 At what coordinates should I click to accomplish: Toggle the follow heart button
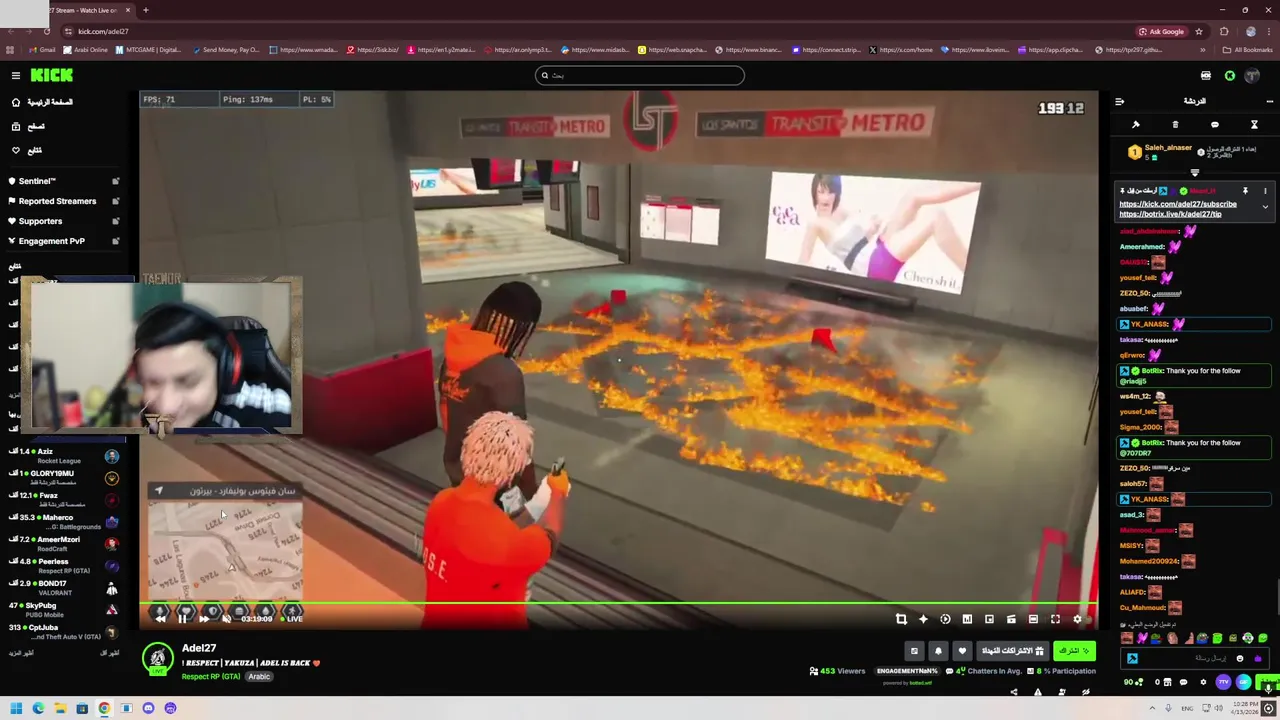tap(962, 651)
